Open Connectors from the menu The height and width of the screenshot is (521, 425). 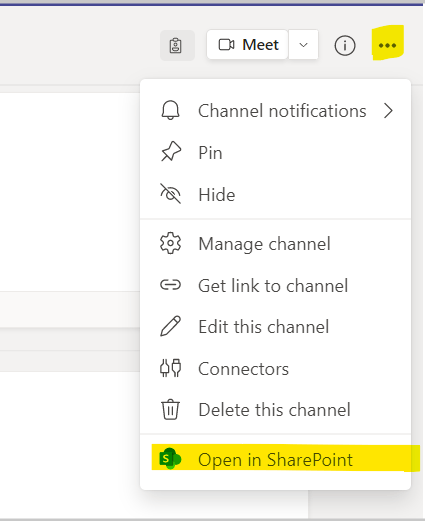tap(276, 369)
